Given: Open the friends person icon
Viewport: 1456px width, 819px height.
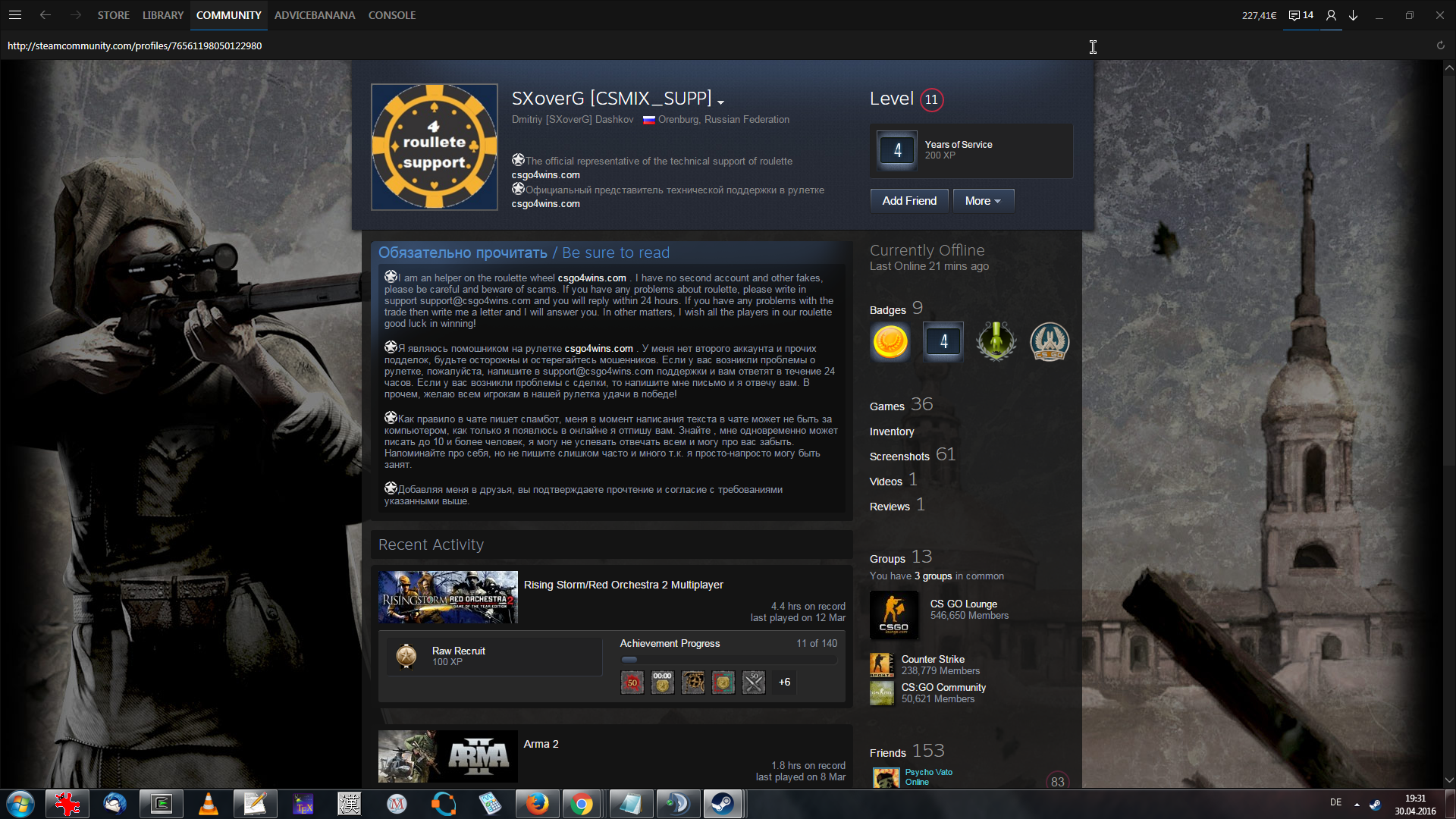Looking at the screenshot, I should point(1331,15).
